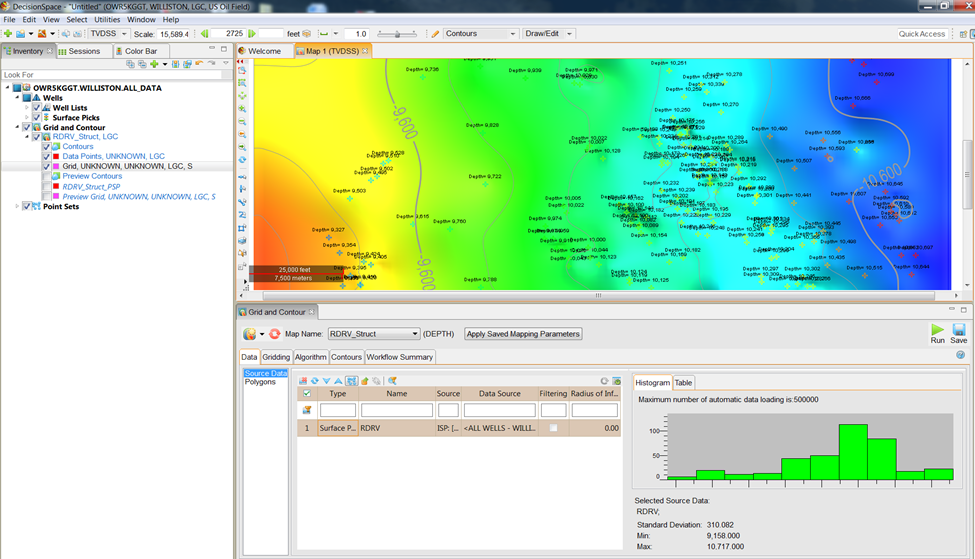
Task: Collapse the OWR5KGGT.WILLISTON.ALL_DATA root node
Action: (8, 88)
